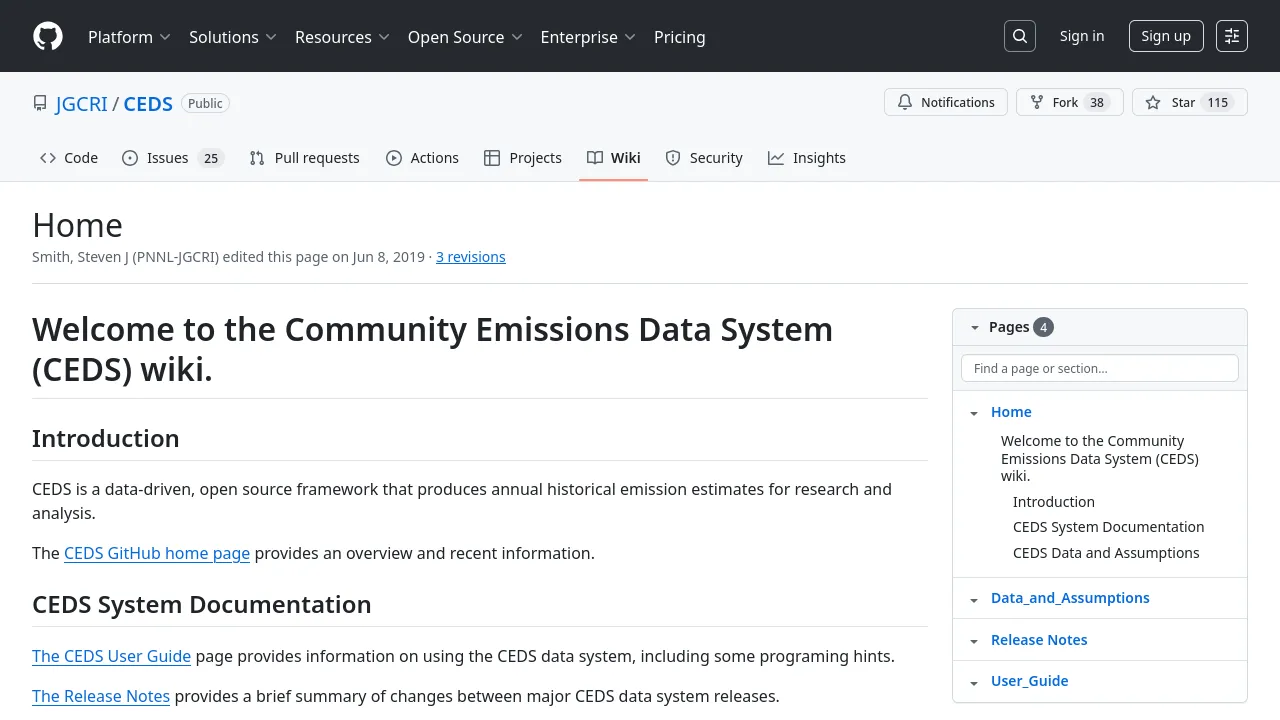
Task: Click the fork icon on the Fork button
Action: click(x=1035, y=102)
